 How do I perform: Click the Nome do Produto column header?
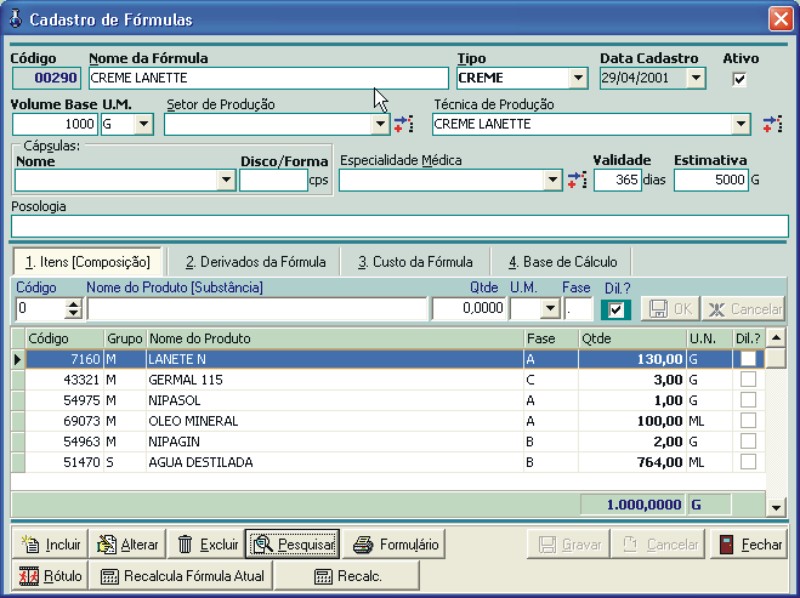pos(335,338)
